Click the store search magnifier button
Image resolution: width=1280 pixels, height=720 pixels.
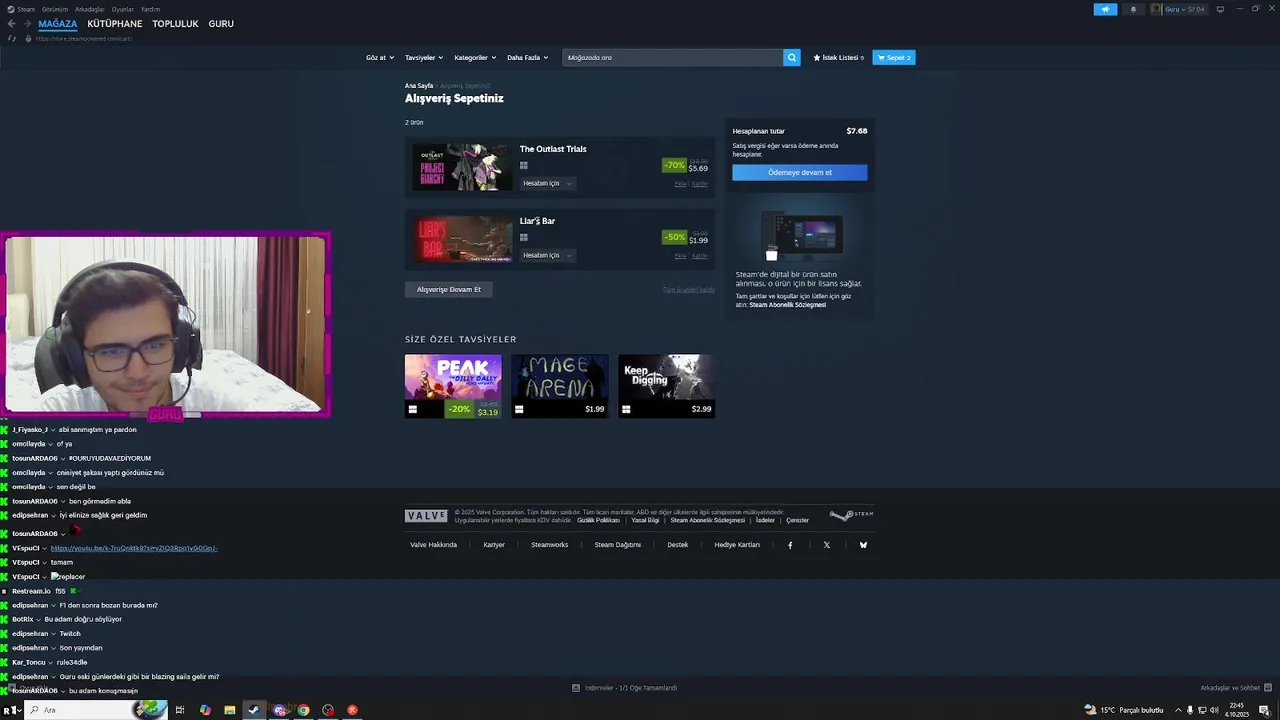(792, 57)
